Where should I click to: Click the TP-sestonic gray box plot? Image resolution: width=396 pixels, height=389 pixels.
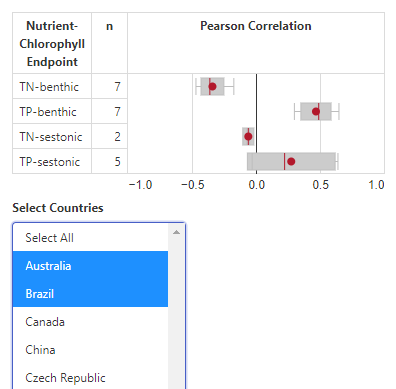[x=291, y=161]
